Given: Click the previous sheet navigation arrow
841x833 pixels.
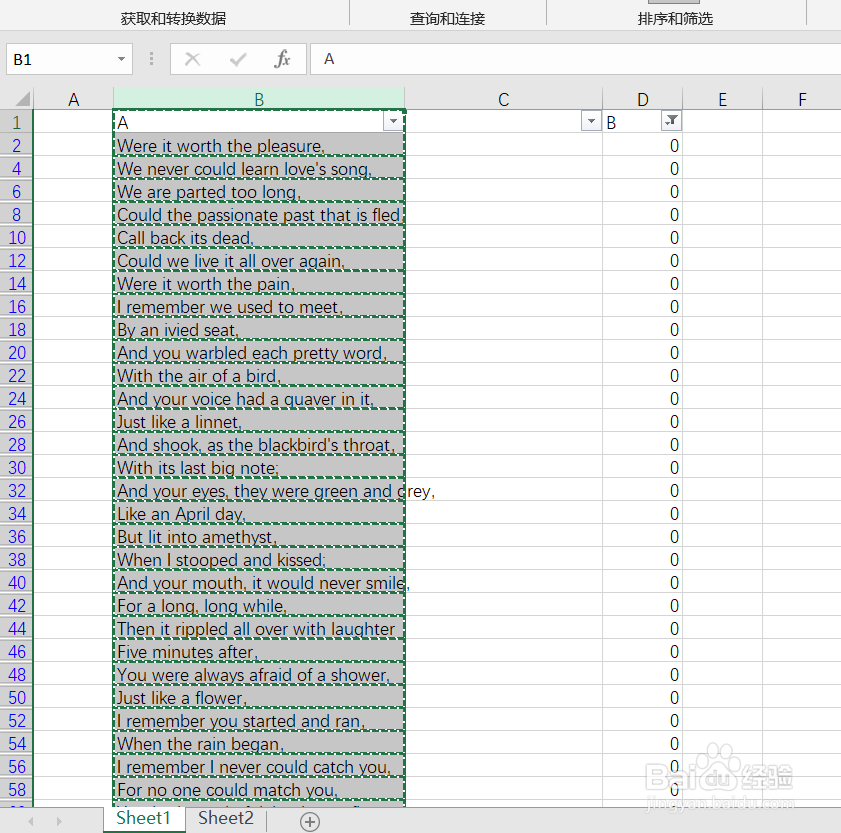Looking at the screenshot, I should coord(31,821).
